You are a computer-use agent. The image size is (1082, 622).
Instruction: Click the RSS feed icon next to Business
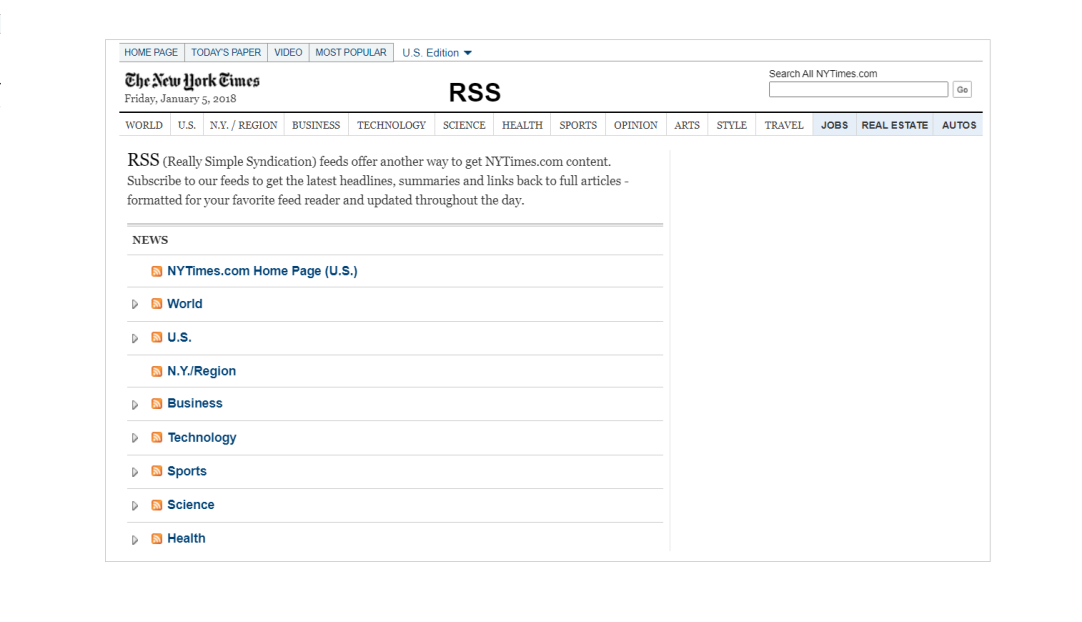[x=157, y=404]
